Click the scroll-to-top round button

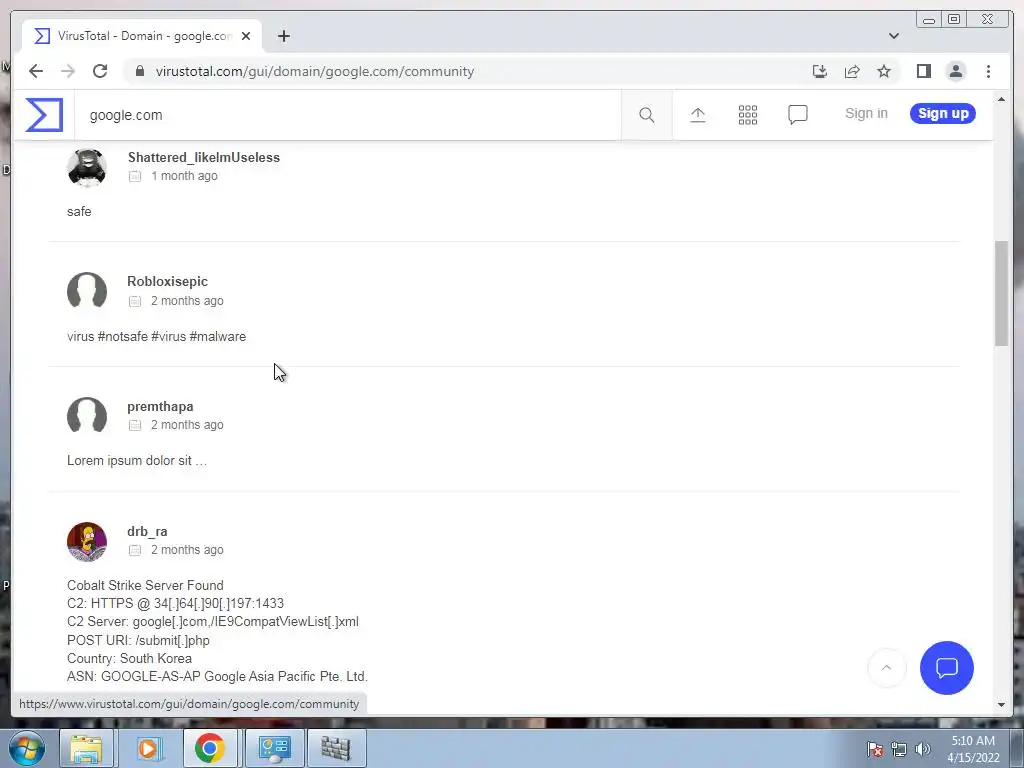coord(886,667)
